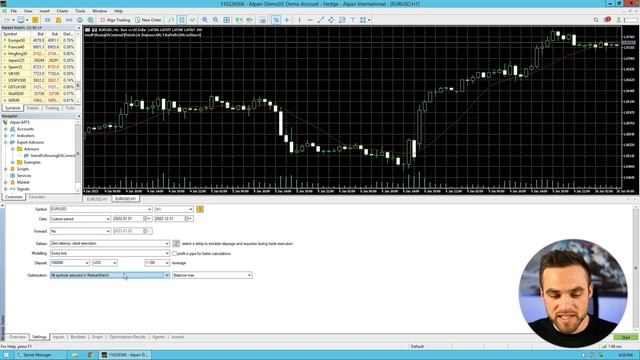640x360 pixels.
Task: Click the green Start button
Action: [x=625, y=338]
